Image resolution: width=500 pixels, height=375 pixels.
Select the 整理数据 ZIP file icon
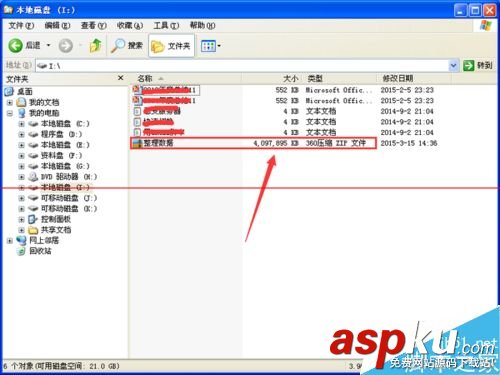(x=137, y=143)
